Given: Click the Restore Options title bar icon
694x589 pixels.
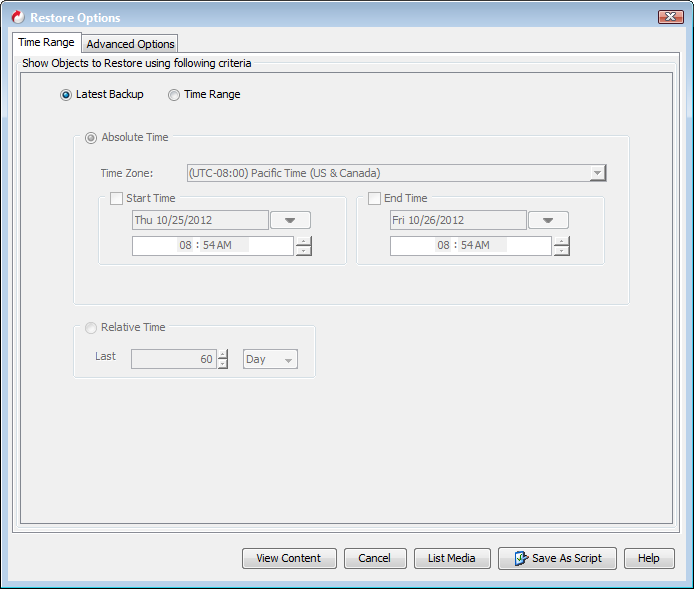Looking at the screenshot, I should tap(17, 17).
